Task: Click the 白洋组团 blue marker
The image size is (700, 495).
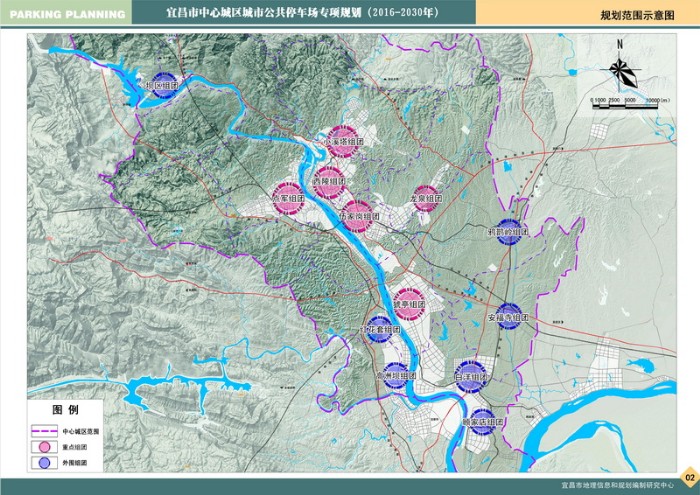Action: pyautogui.click(x=469, y=374)
